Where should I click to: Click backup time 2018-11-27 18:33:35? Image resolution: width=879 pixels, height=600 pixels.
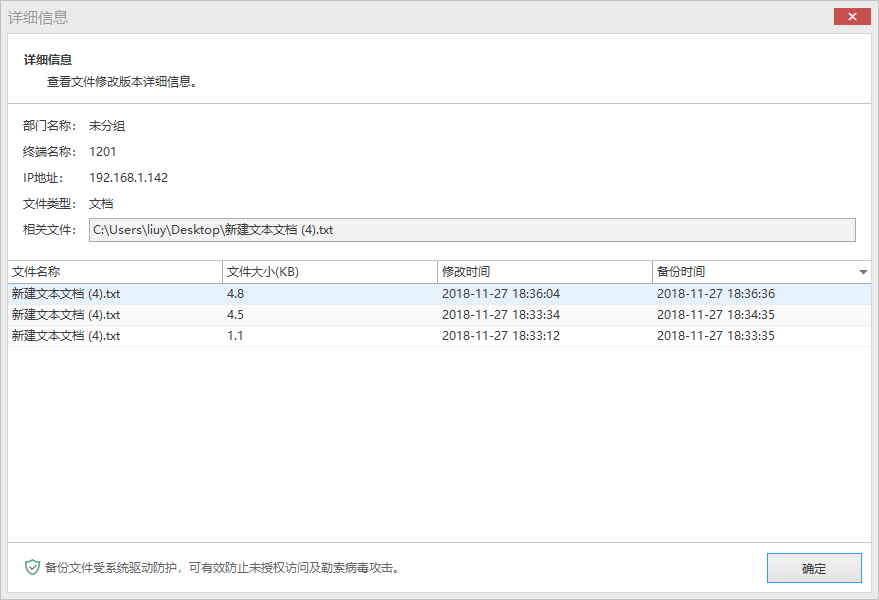[715, 336]
